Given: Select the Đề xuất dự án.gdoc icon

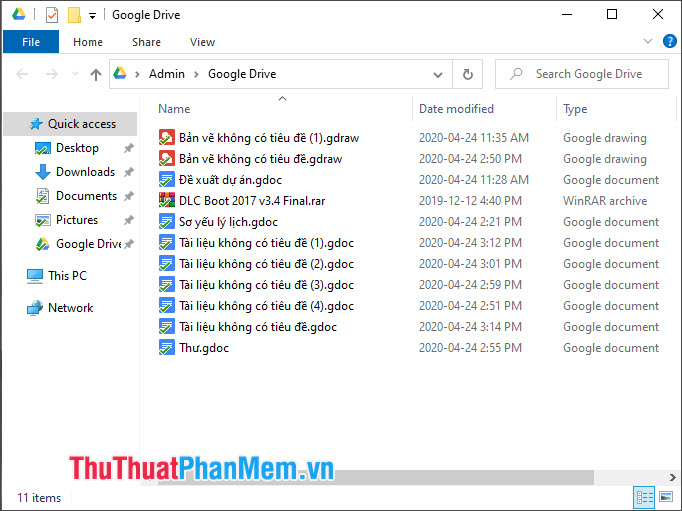Looking at the screenshot, I should click(167, 179).
